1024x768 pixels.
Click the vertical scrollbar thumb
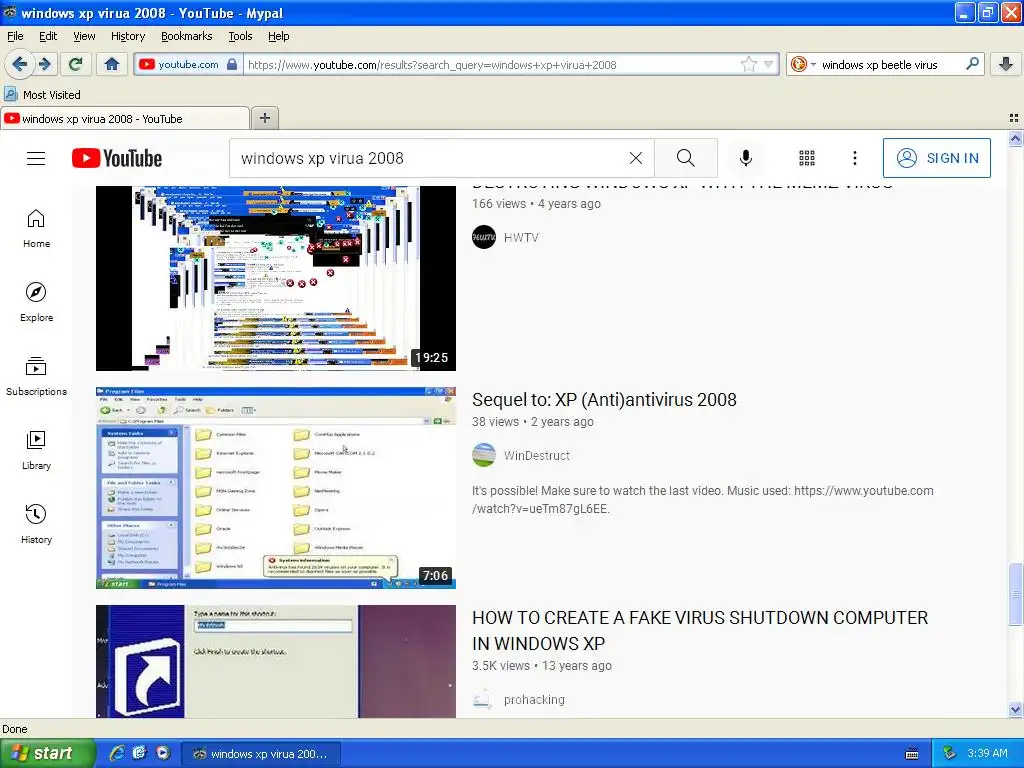click(1015, 594)
